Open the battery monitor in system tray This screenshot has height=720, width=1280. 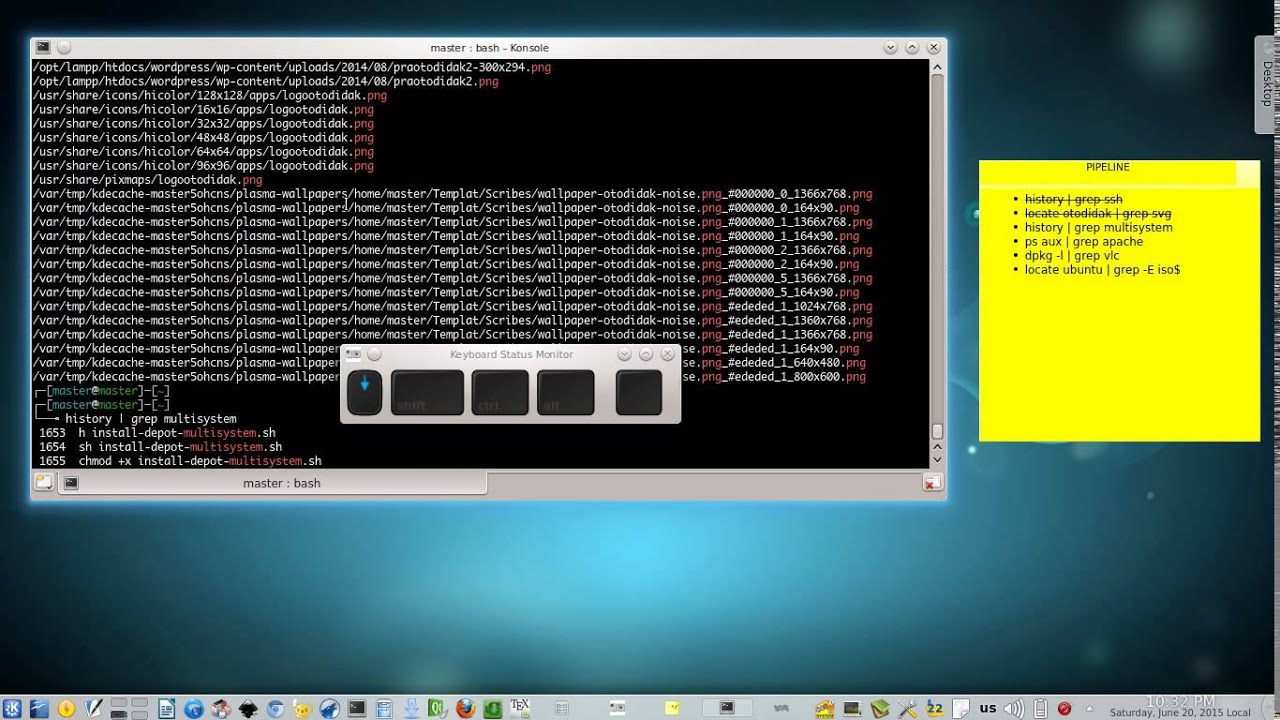1040,708
